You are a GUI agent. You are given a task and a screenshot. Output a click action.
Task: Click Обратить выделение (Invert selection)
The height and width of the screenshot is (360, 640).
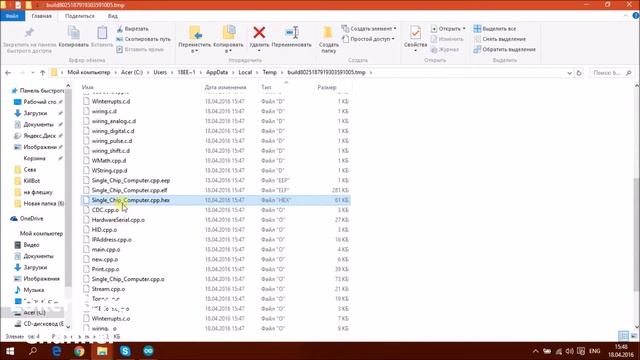tap(504, 49)
